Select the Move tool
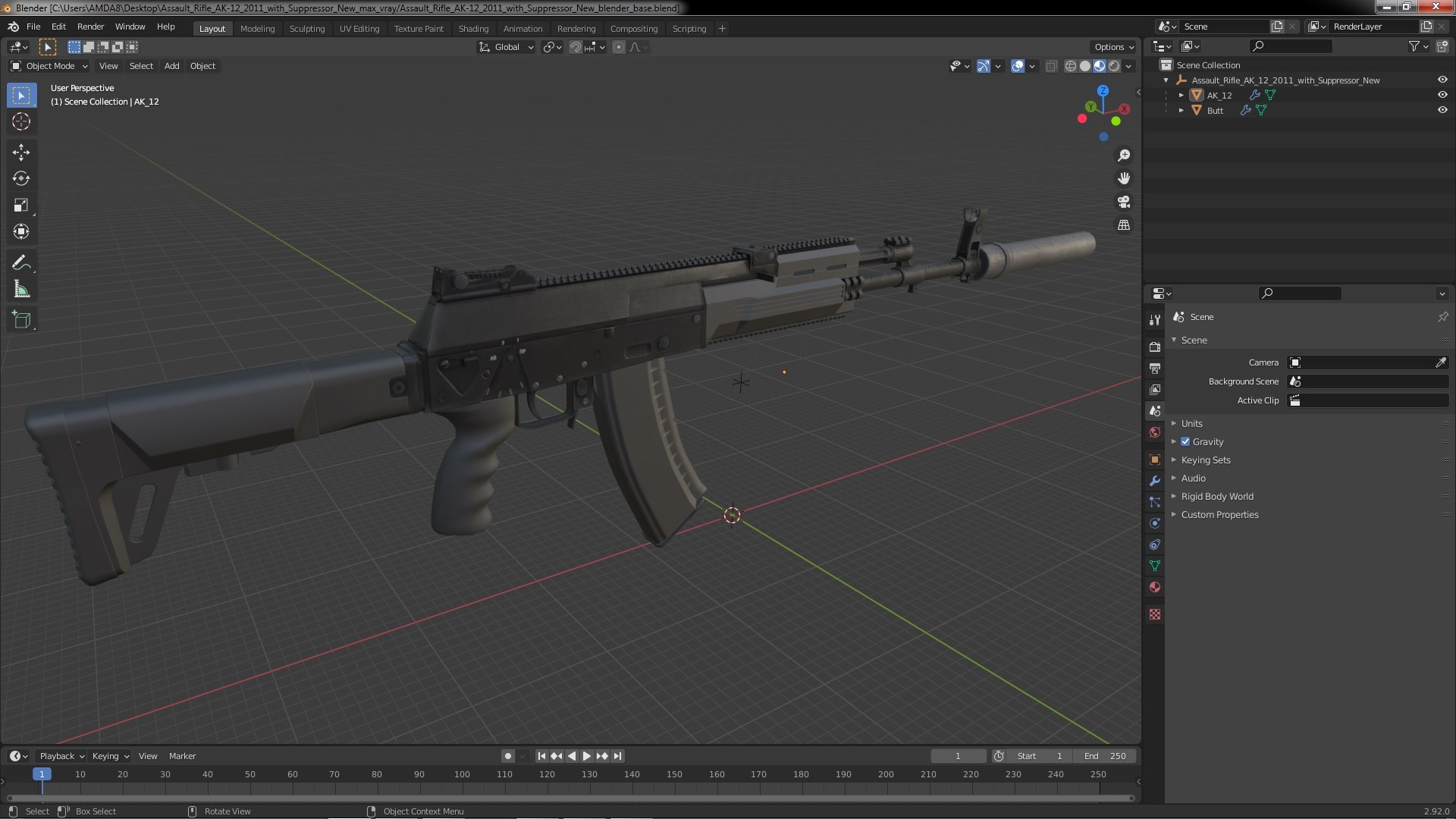This screenshot has height=819, width=1456. coord(21,152)
